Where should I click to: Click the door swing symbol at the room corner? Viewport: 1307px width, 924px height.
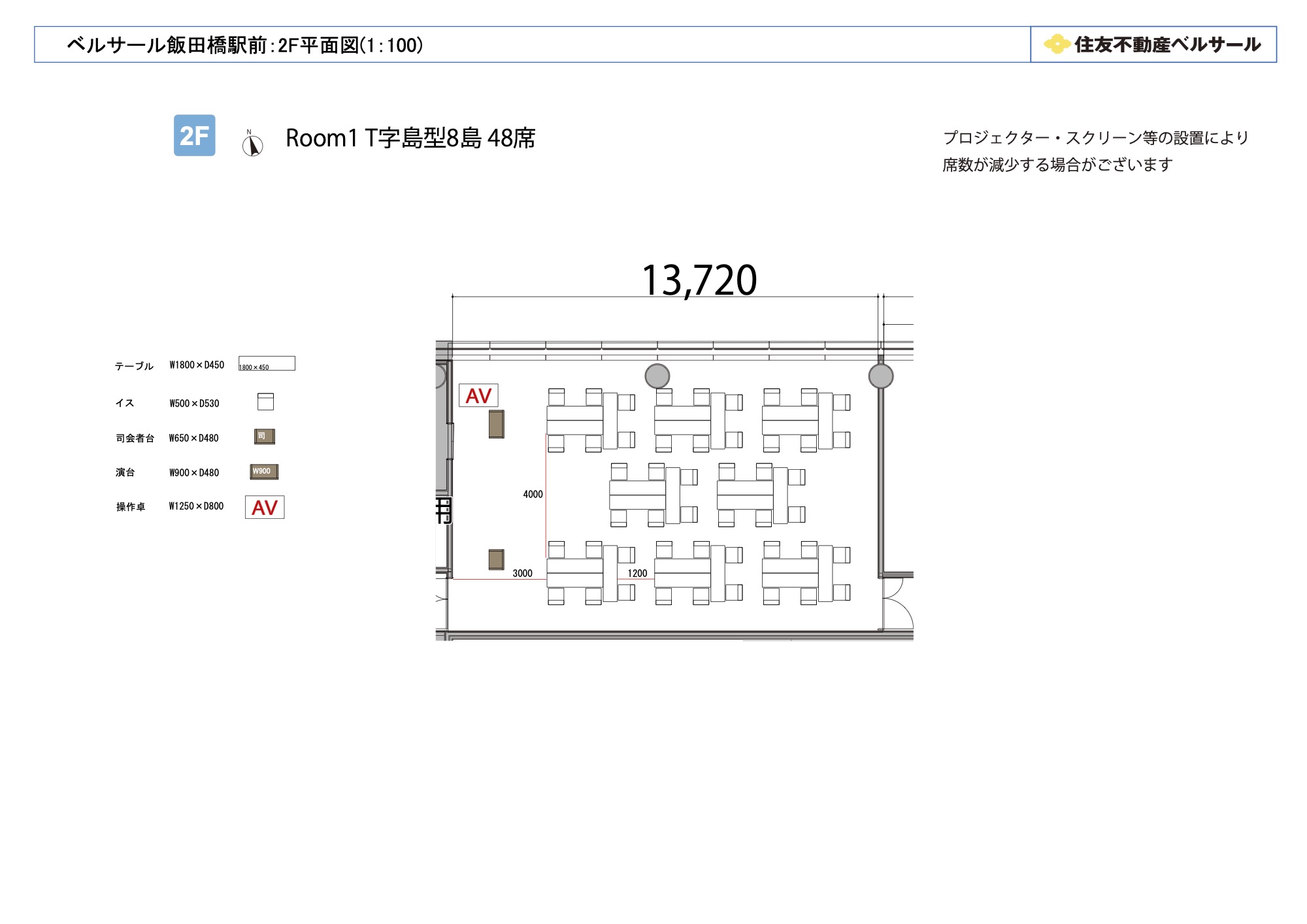click(897, 604)
